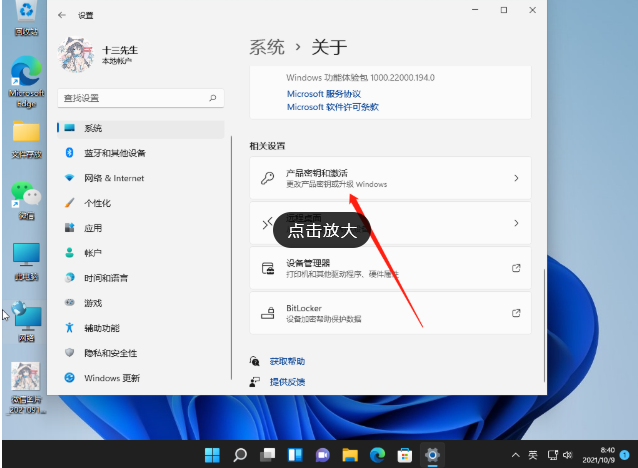Viewport: 638px width, 468px height.
Task: Select 系统 in the sidebar
Action: coord(141,128)
